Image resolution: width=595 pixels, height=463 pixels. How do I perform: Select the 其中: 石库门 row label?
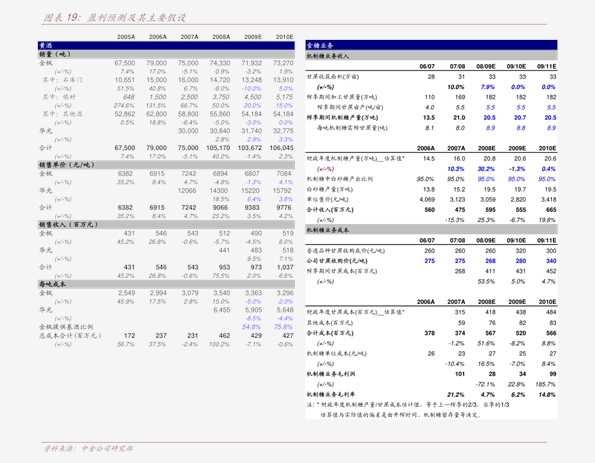[62, 80]
